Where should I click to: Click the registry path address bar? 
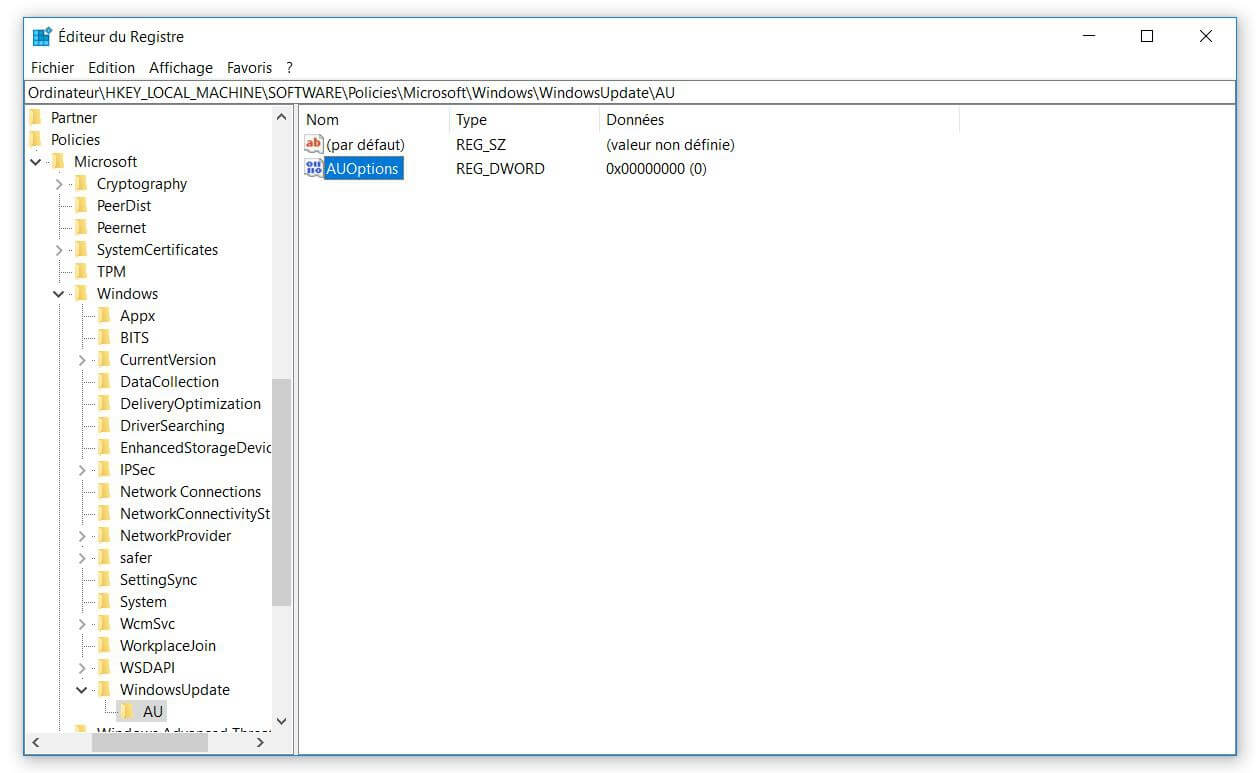630,93
